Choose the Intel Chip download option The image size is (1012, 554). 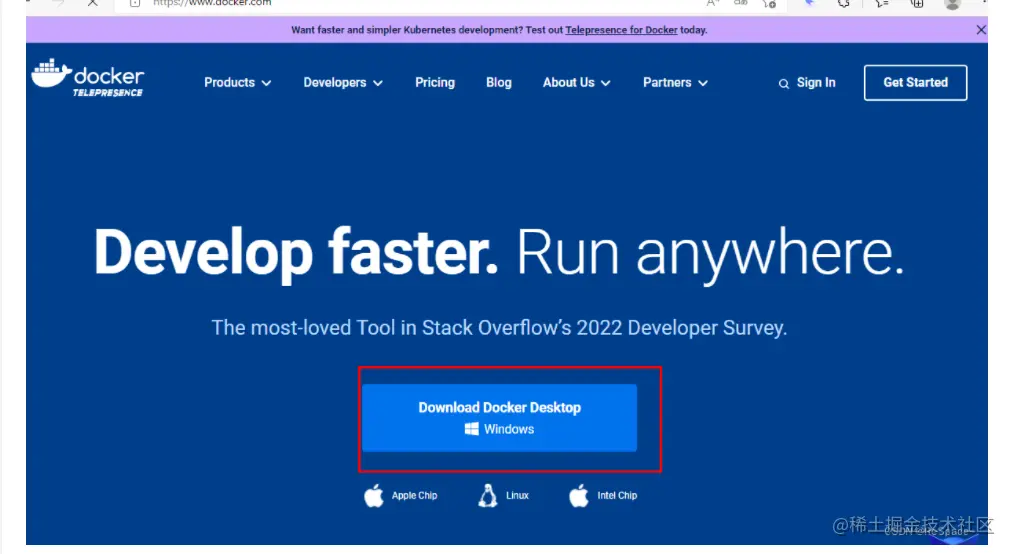click(603, 495)
